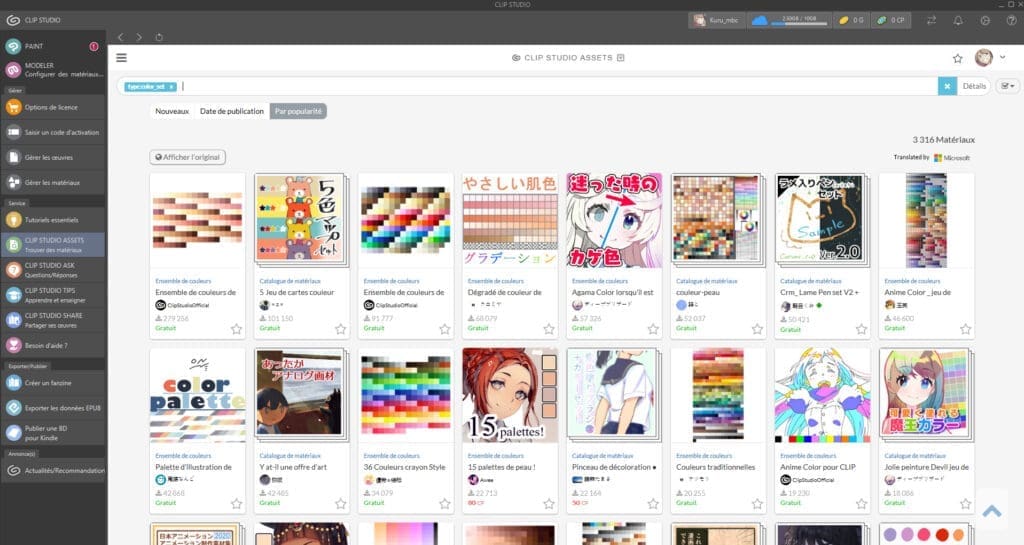Image resolution: width=1024 pixels, height=545 pixels.
Task: Open help question mark icon
Action: coord(1012,20)
